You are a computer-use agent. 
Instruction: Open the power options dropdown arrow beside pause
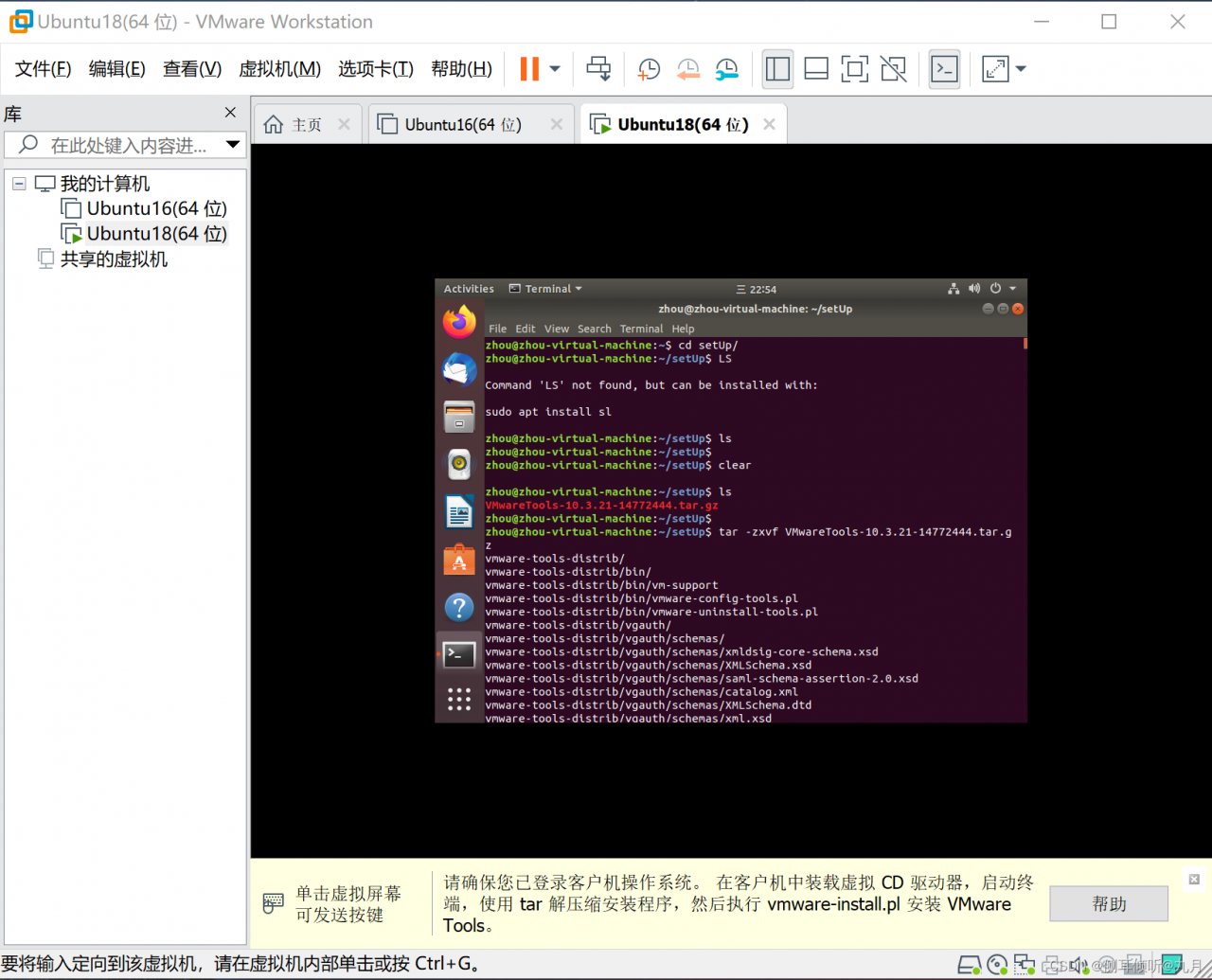coord(555,68)
